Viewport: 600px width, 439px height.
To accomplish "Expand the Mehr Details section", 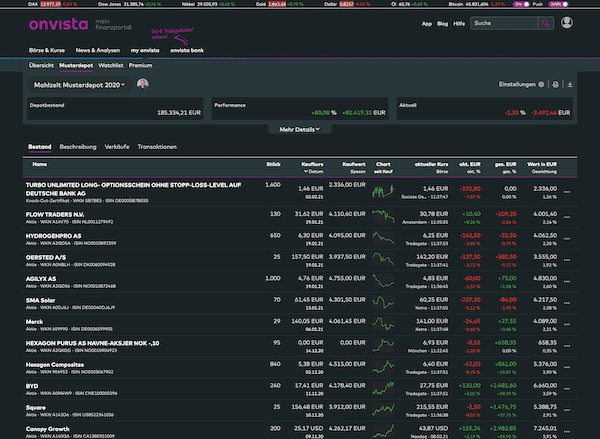I will (300, 130).
